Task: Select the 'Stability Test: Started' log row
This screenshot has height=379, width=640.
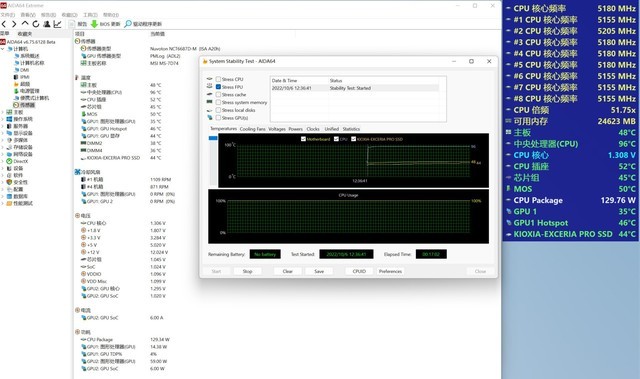Action: [x=355, y=88]
